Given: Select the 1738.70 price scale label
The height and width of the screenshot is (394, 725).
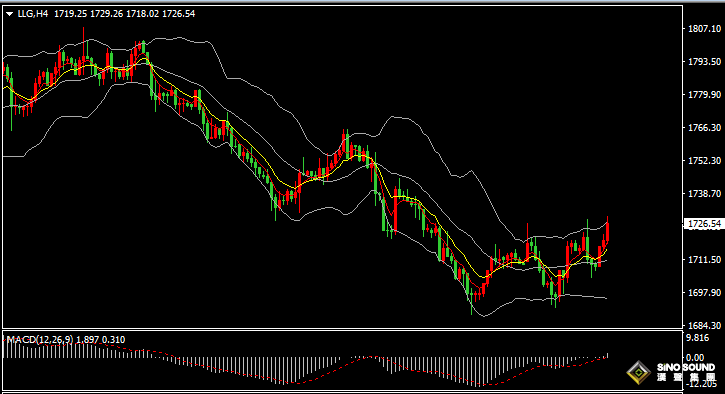Looking at the screenshot, I should pos(705,194).
